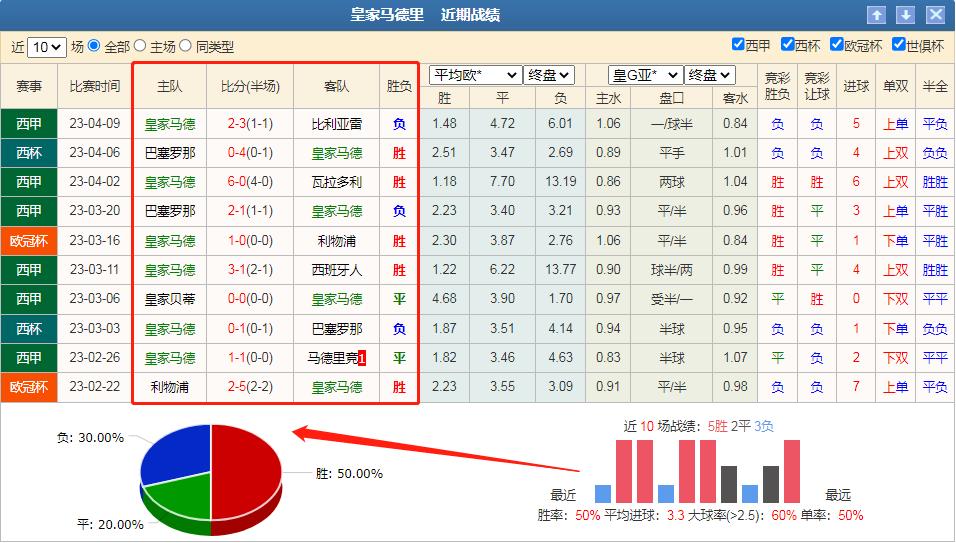Click 西甲 league tag on the 23-04-09 row

(x=29, y=124)
